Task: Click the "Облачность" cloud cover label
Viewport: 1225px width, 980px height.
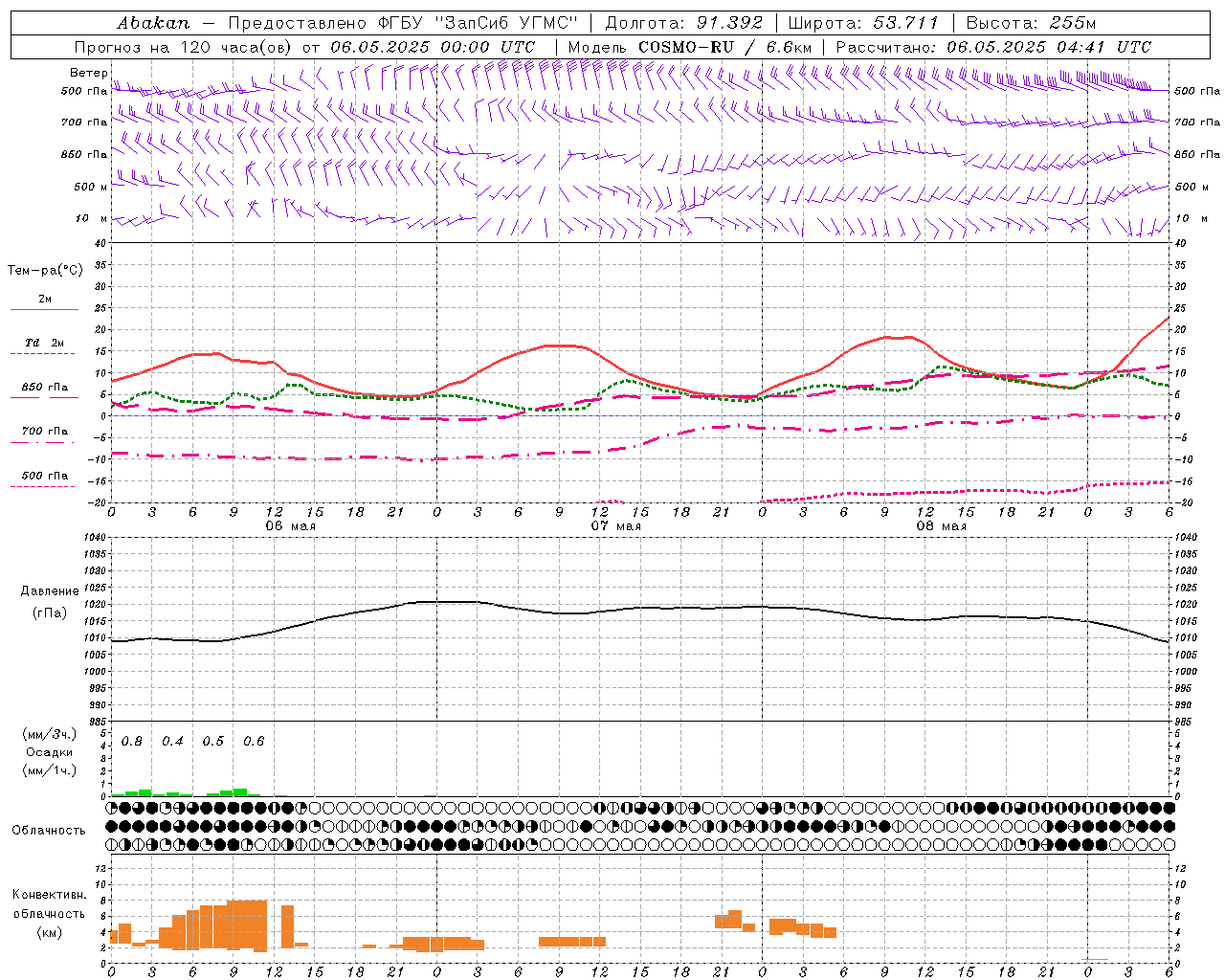Action: (x=49, y=831)
